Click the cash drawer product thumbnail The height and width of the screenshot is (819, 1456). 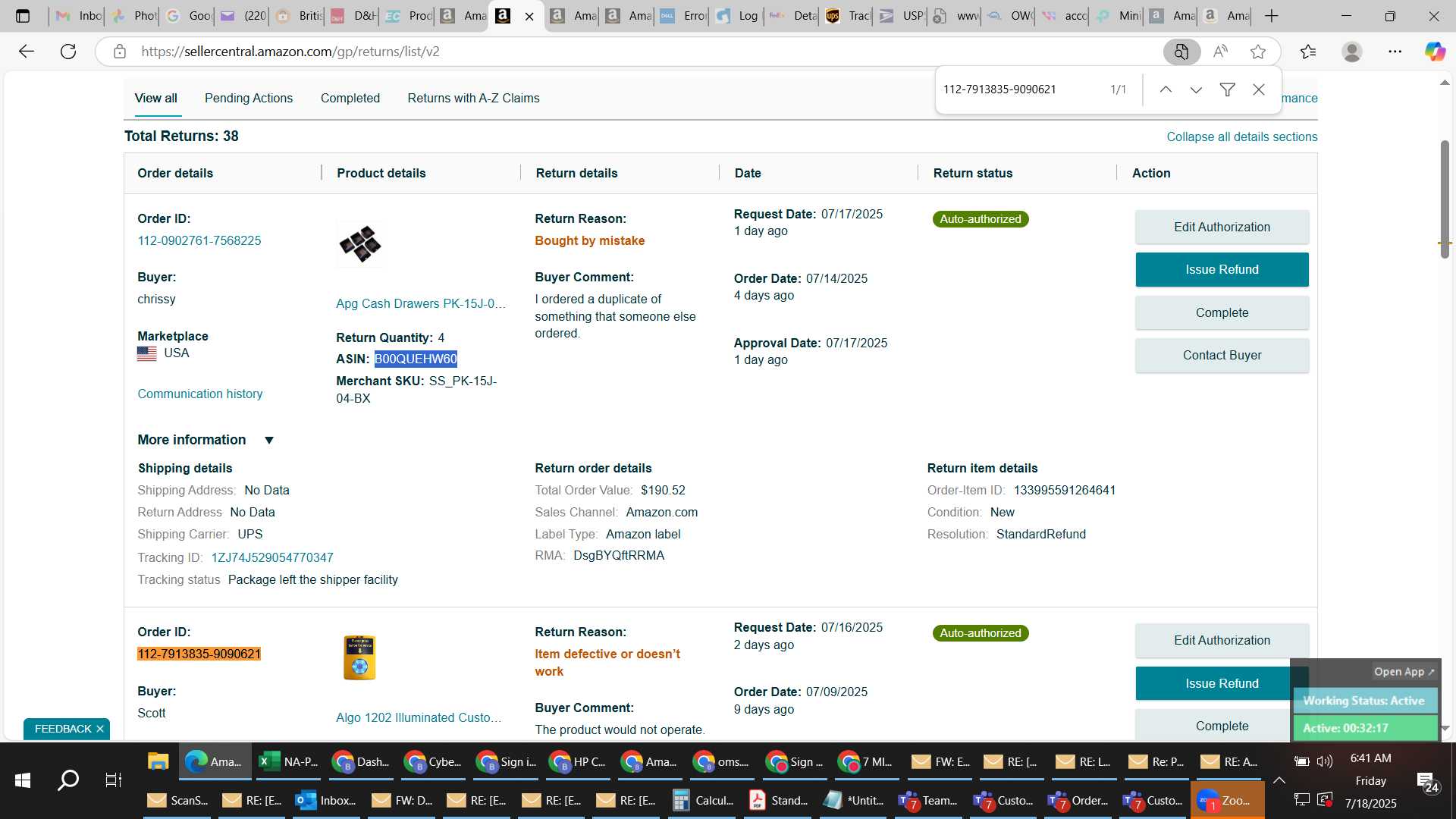pyautogui.click(x=359, y=244)
